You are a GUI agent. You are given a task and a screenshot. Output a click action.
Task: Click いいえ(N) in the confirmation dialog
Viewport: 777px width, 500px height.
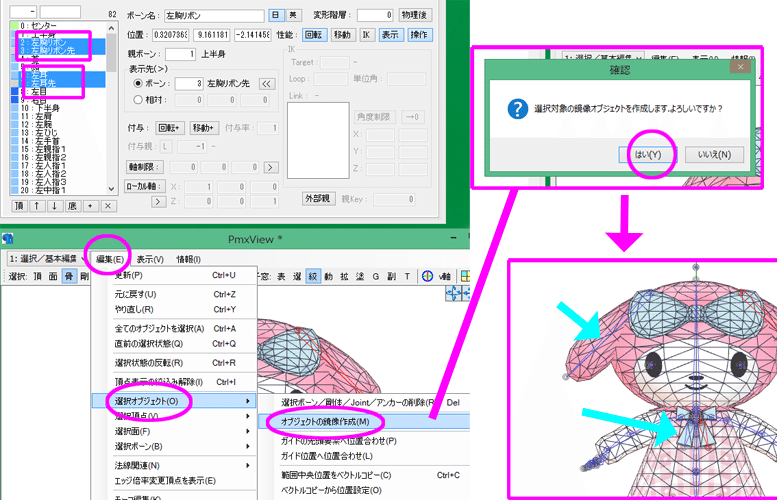pos(715,155)
